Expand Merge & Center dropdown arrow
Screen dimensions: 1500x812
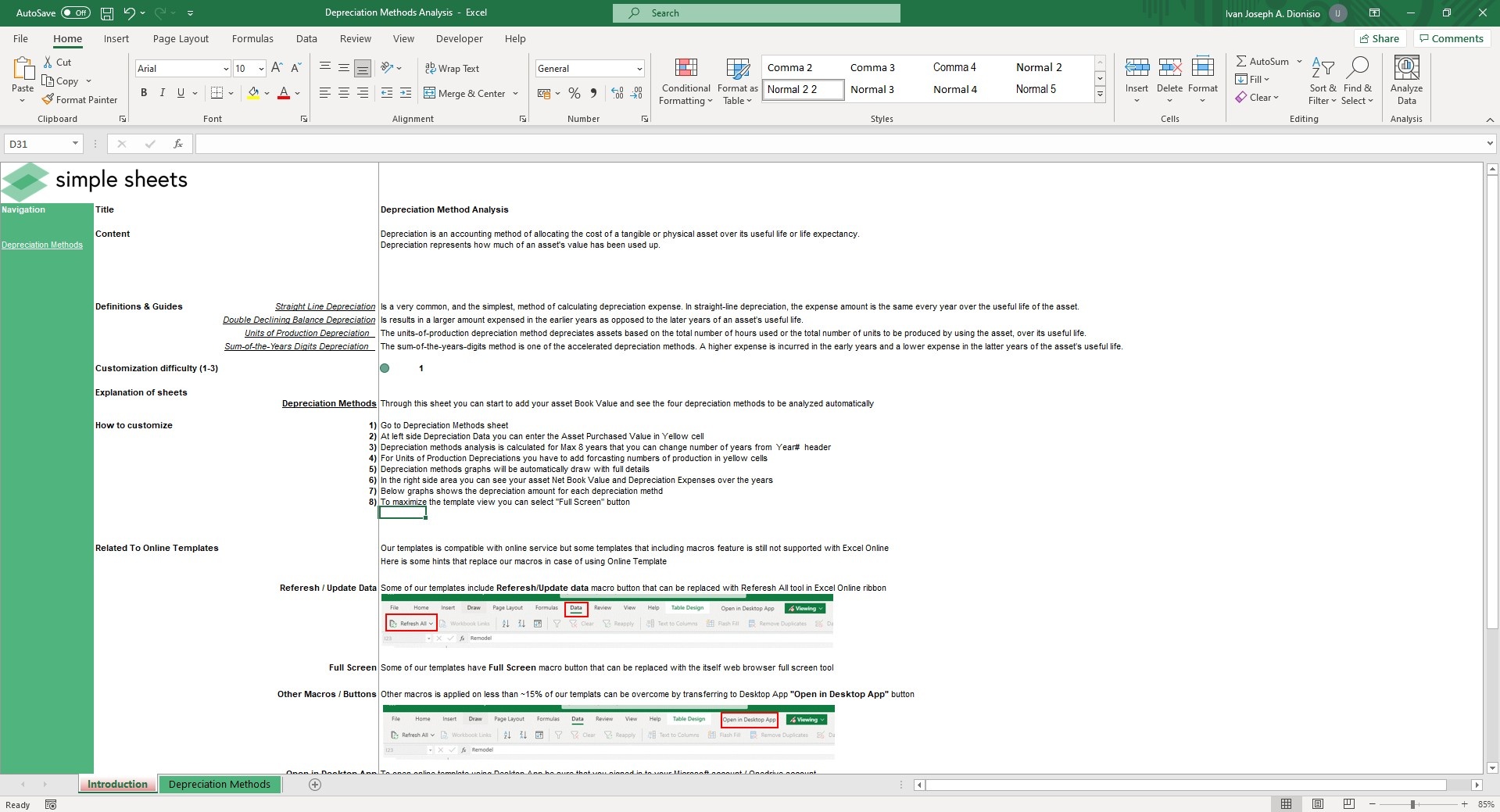(516, 94)
